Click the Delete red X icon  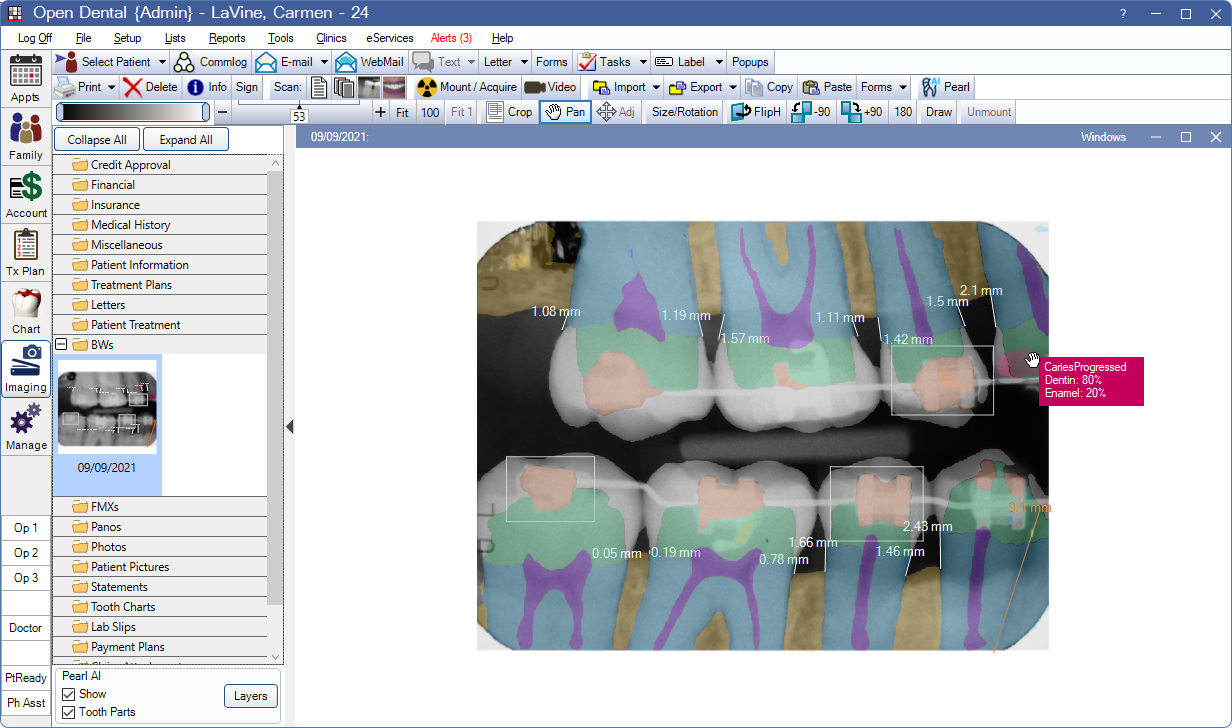click(x=133, y=87)
